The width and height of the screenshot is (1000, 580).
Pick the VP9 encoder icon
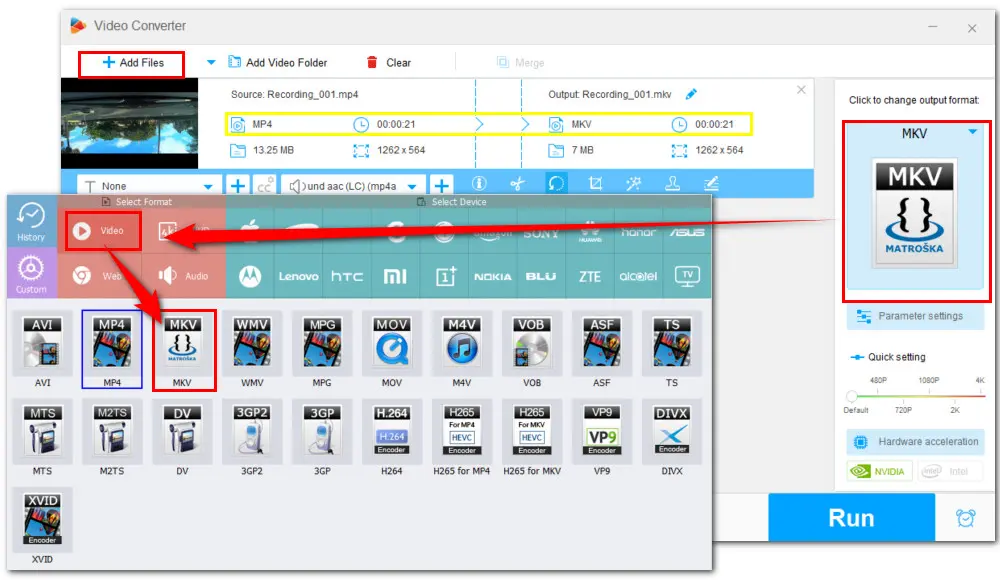pyautogui.click(x=601, y=431)
